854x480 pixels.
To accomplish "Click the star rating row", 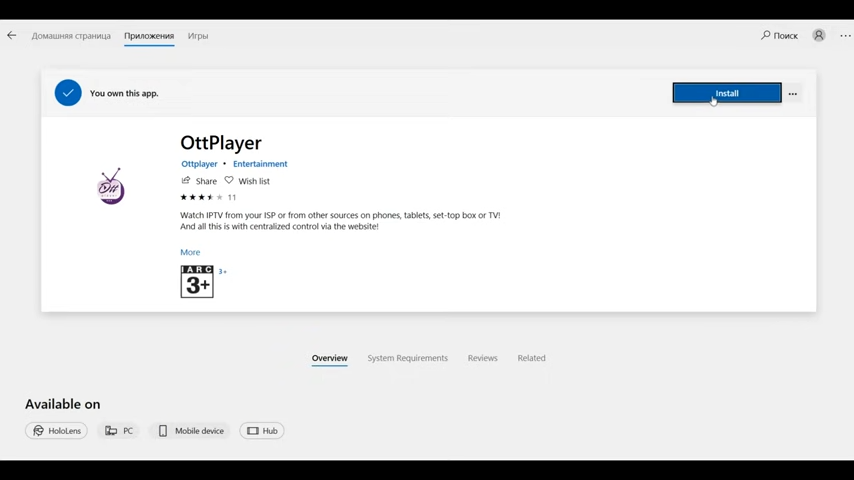I will [x=201, y=198].
